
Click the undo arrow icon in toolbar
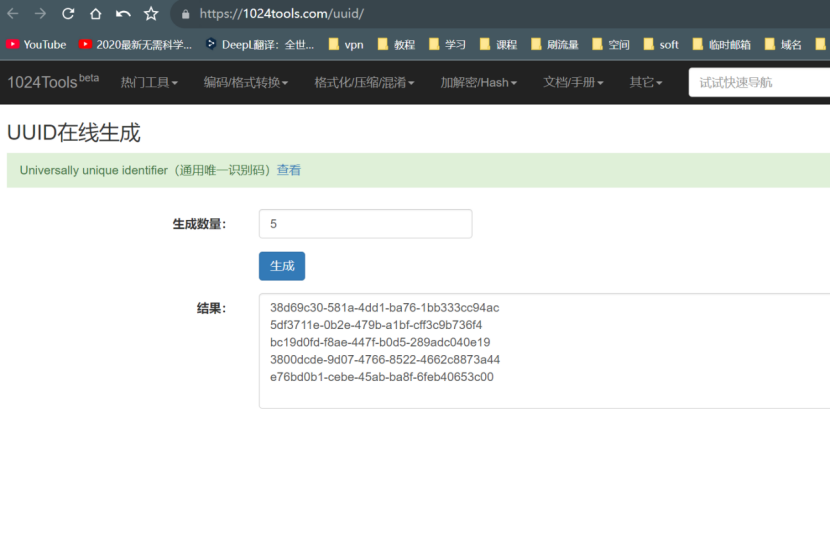click(x=123, y=13)
